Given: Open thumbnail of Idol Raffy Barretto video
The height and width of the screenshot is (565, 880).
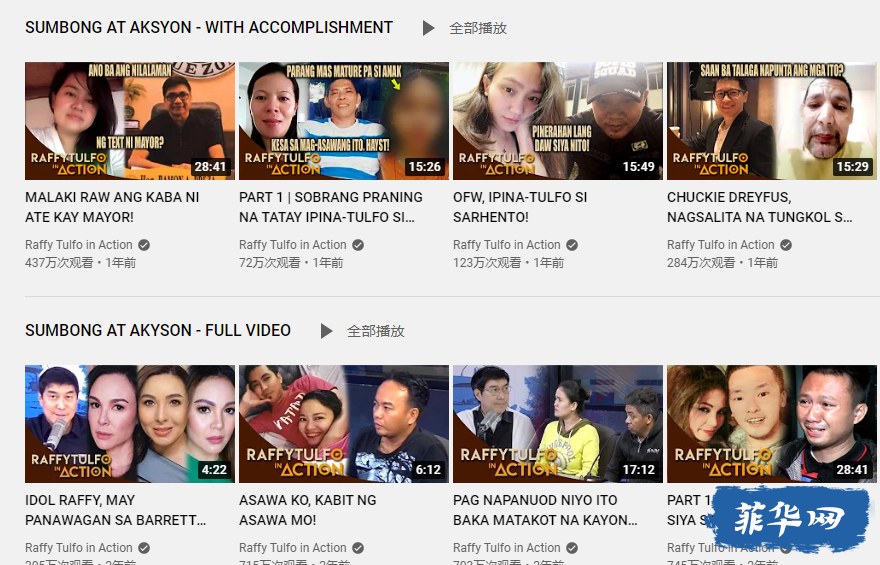Looking at the screenshot, I should (130, 424).
